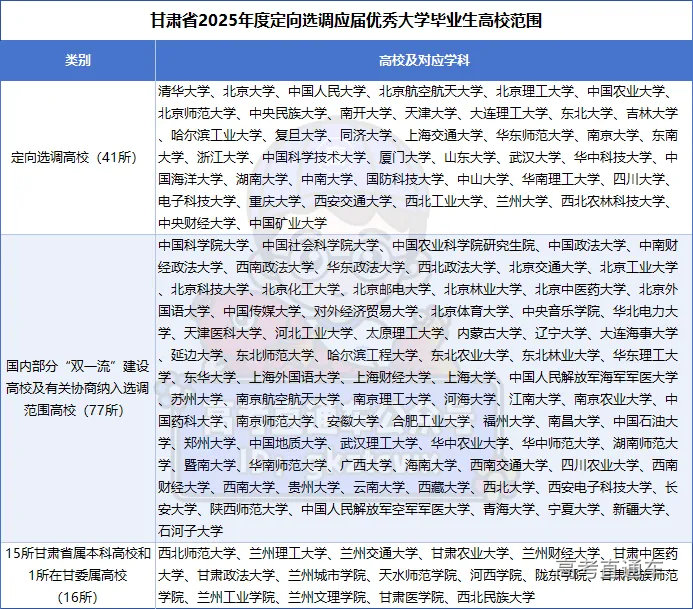
Task: Click 中国人民解放军海军军医大学 in the list
Action: click(593, 377)
